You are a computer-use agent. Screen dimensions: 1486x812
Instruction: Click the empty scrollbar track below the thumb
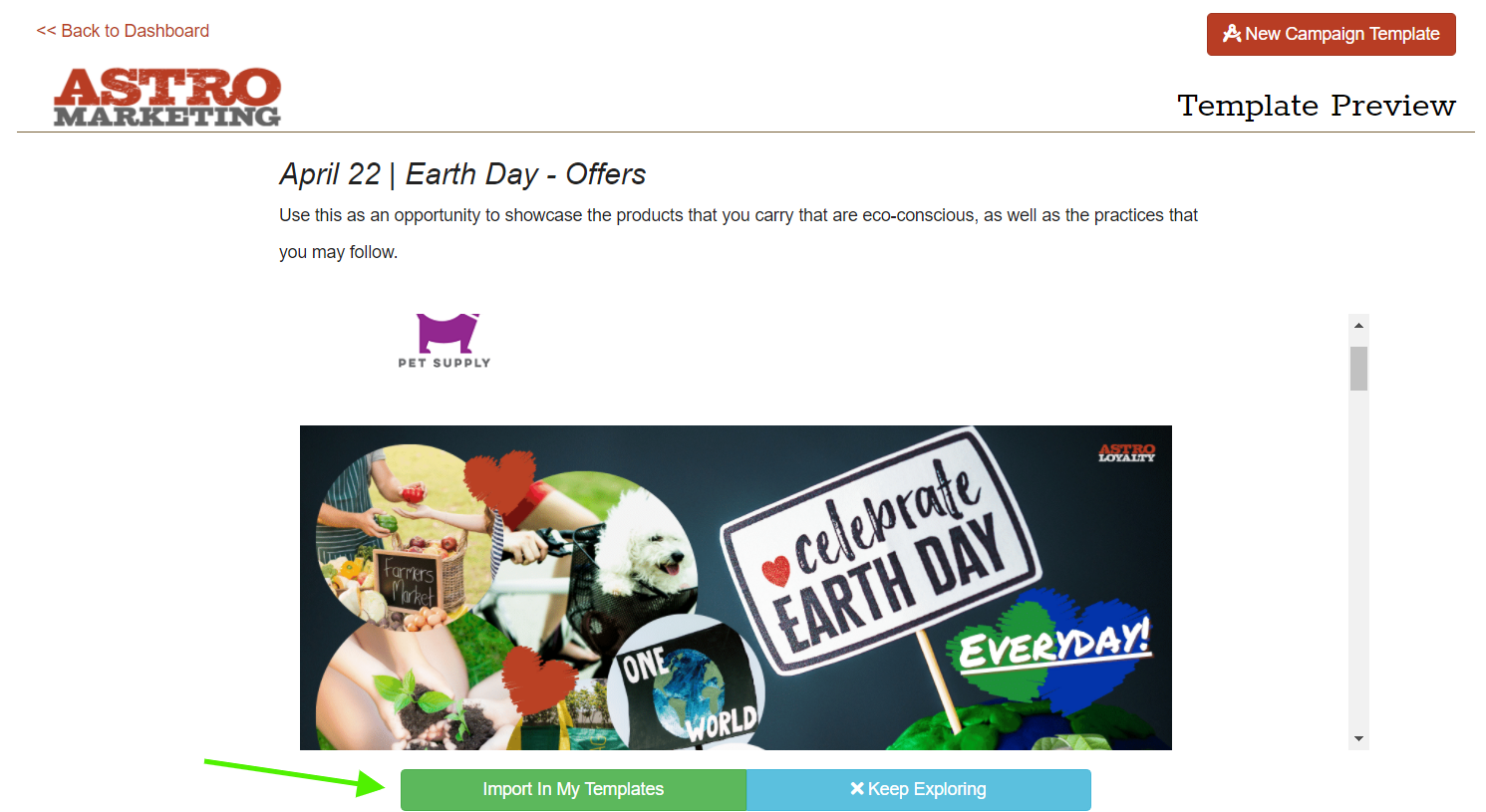(1358, 558)
